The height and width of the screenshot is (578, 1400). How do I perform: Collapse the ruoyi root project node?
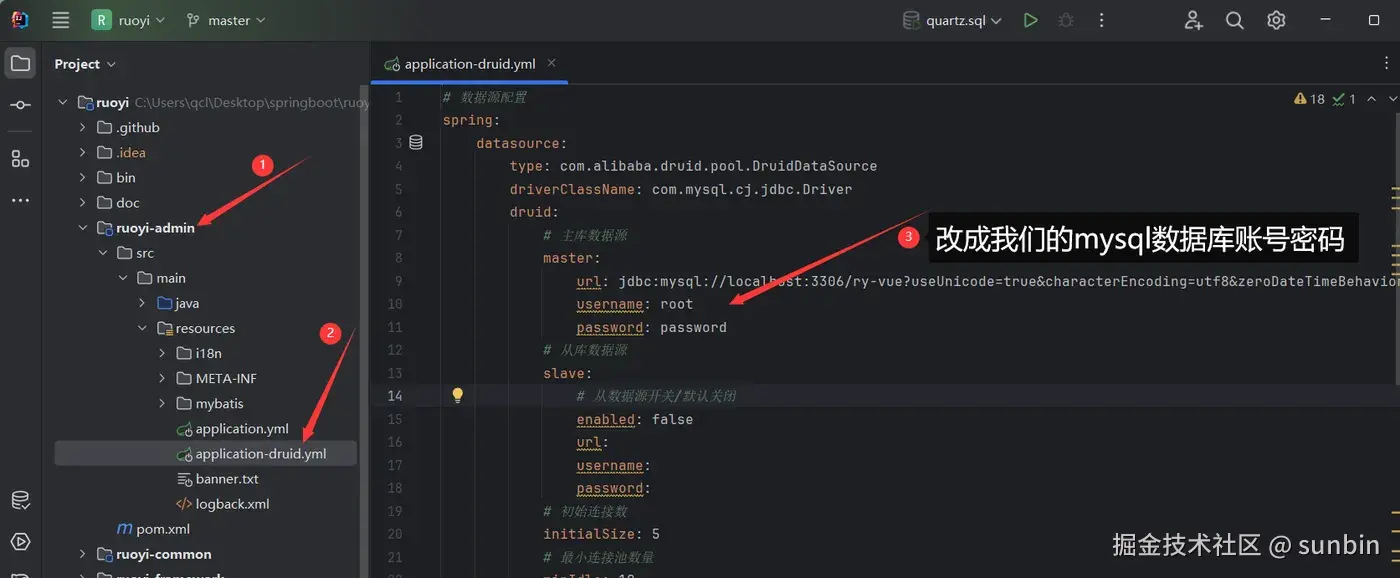[63, 102]
